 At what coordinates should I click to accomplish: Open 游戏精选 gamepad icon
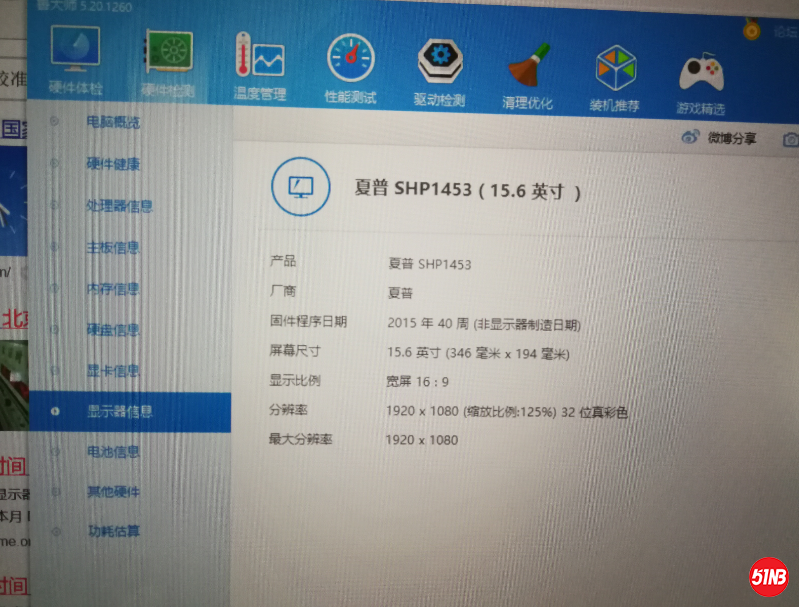click(x=700, y=76)
